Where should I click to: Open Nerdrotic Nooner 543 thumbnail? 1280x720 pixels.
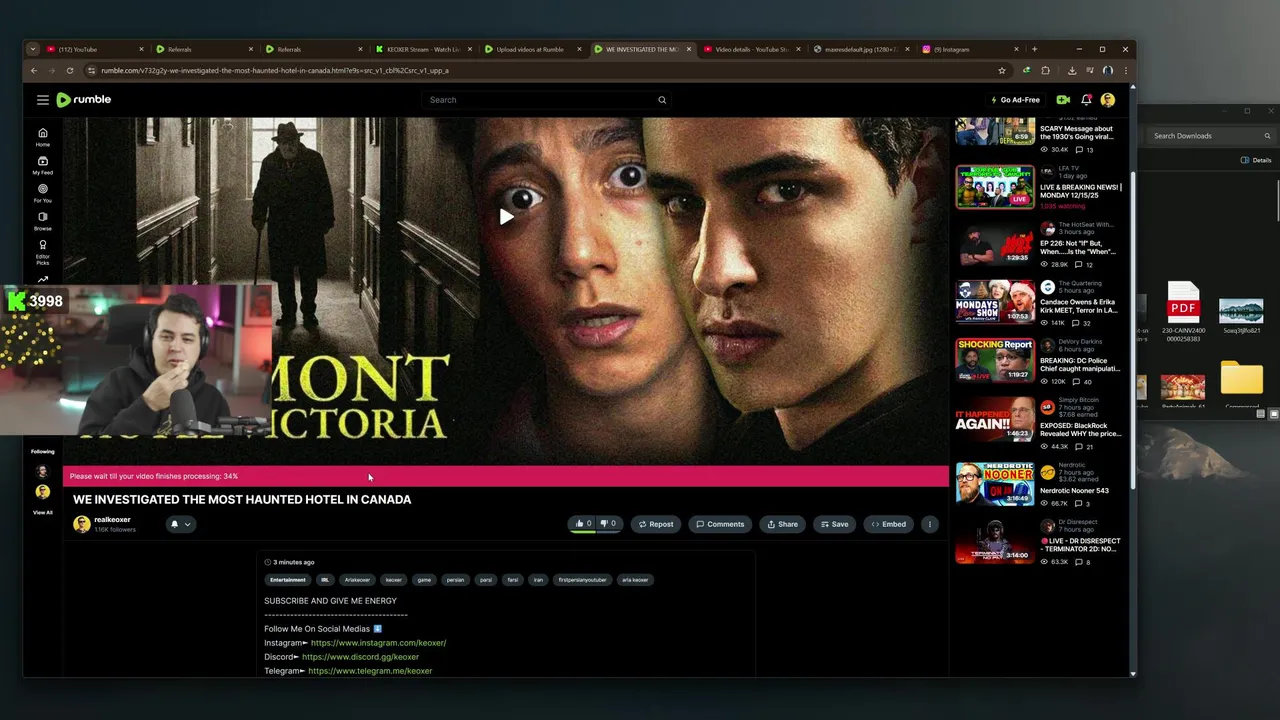point(995,484)
